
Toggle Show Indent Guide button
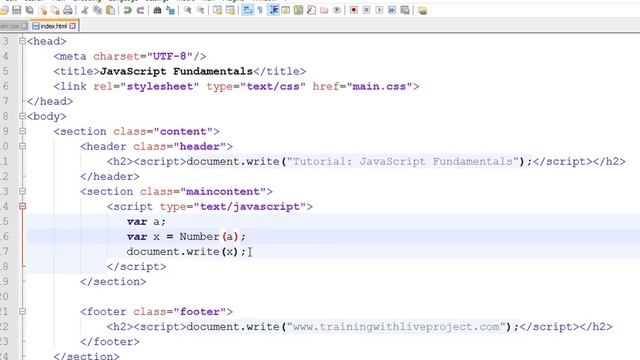[x=273, y=10]
